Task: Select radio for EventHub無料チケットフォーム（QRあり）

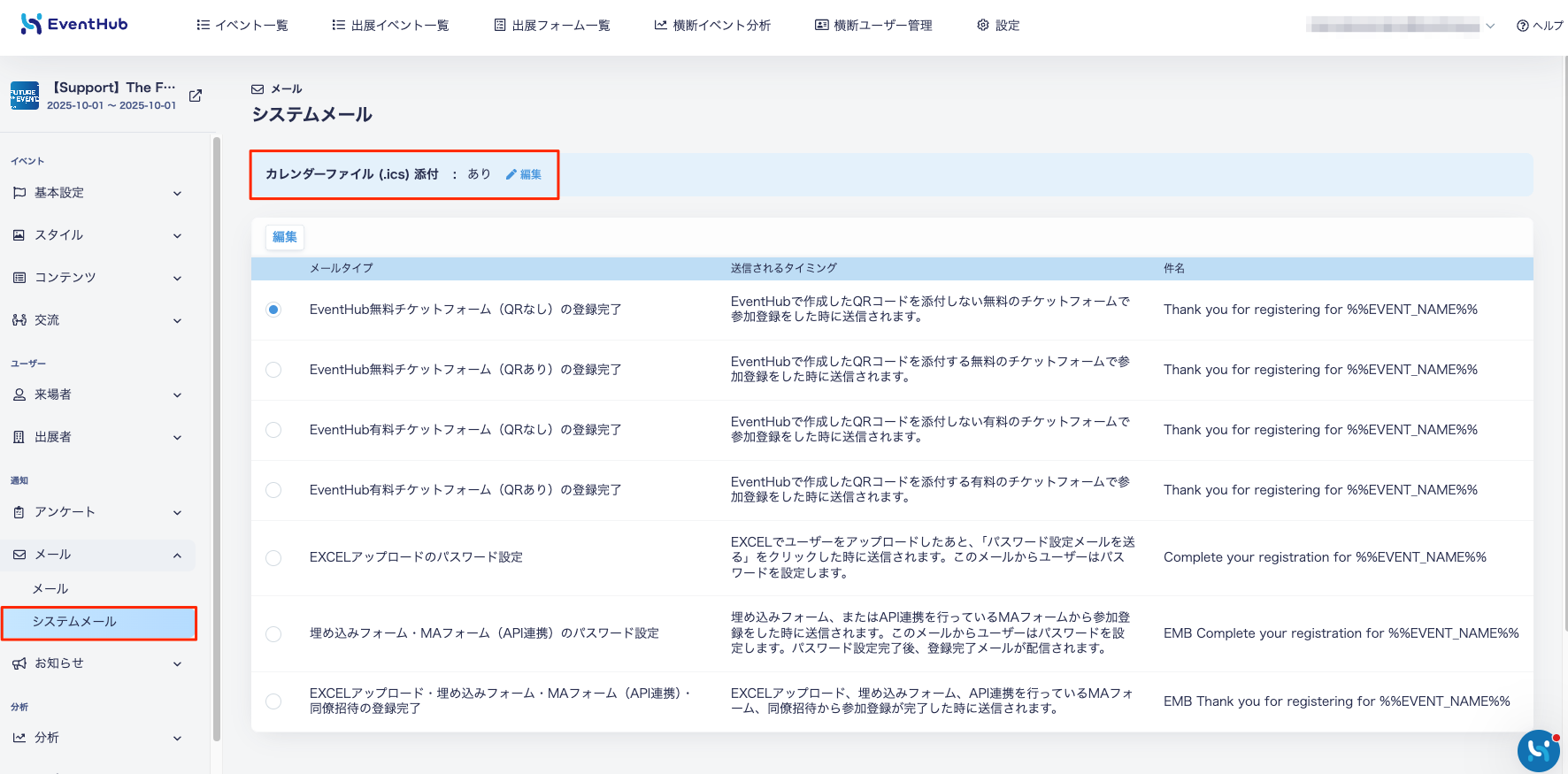Action: pyautogui.click(x=273, y=370)
